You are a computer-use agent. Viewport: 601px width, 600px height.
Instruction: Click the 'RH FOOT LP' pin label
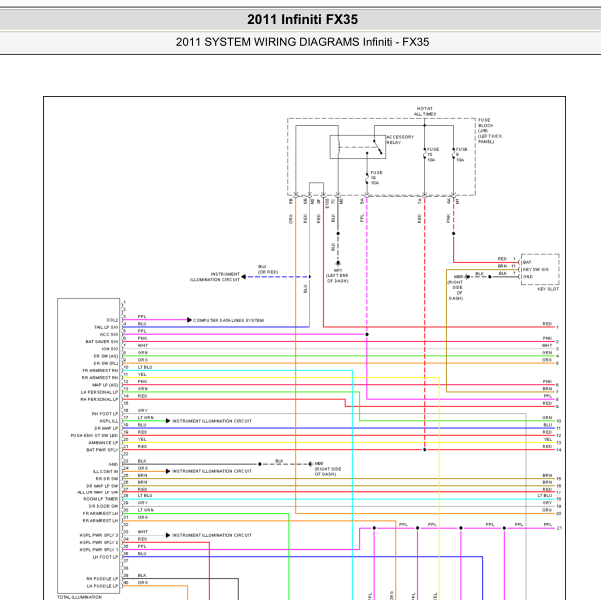point(105,414)
